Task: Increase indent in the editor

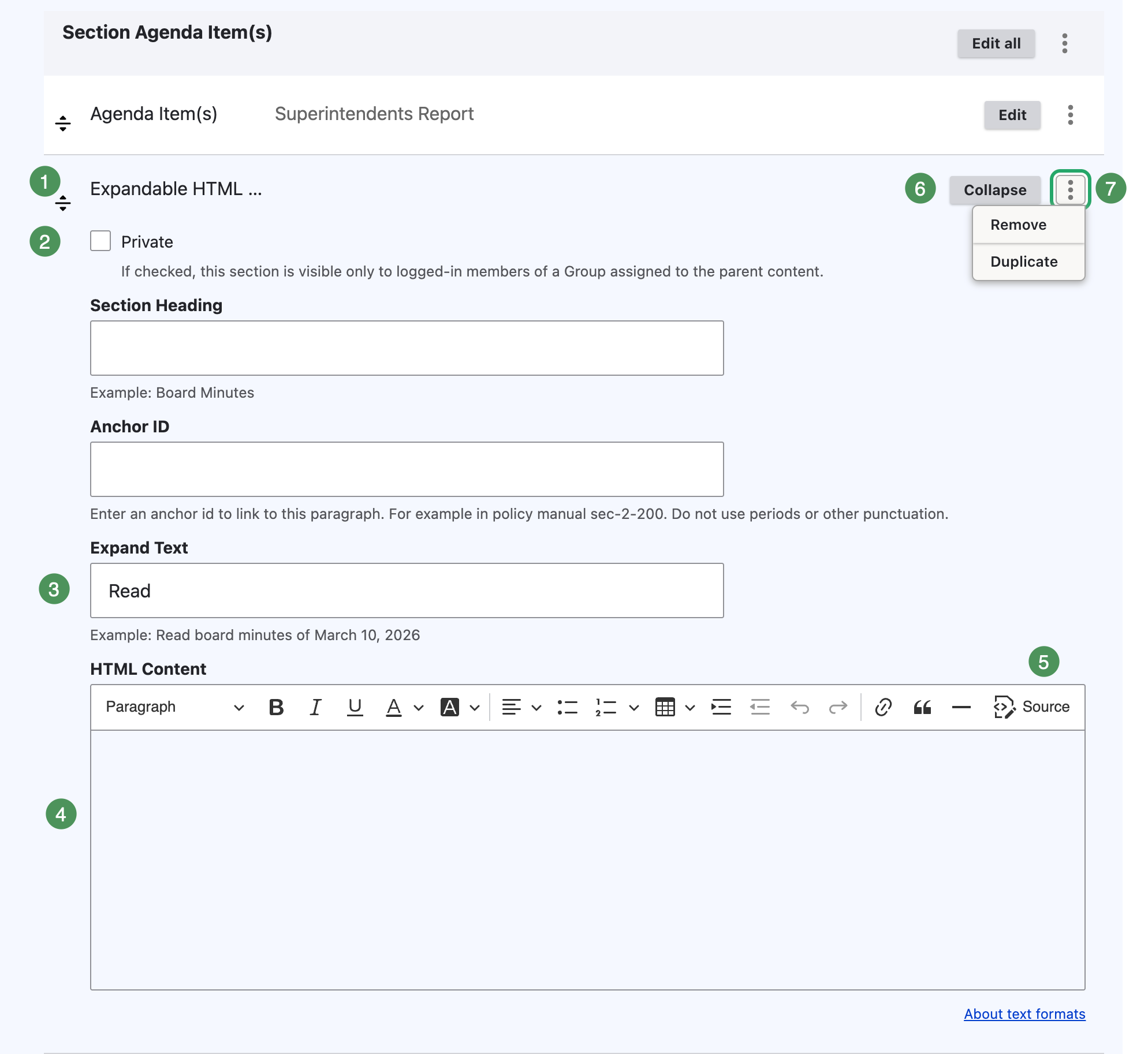Action: (721, 707)
